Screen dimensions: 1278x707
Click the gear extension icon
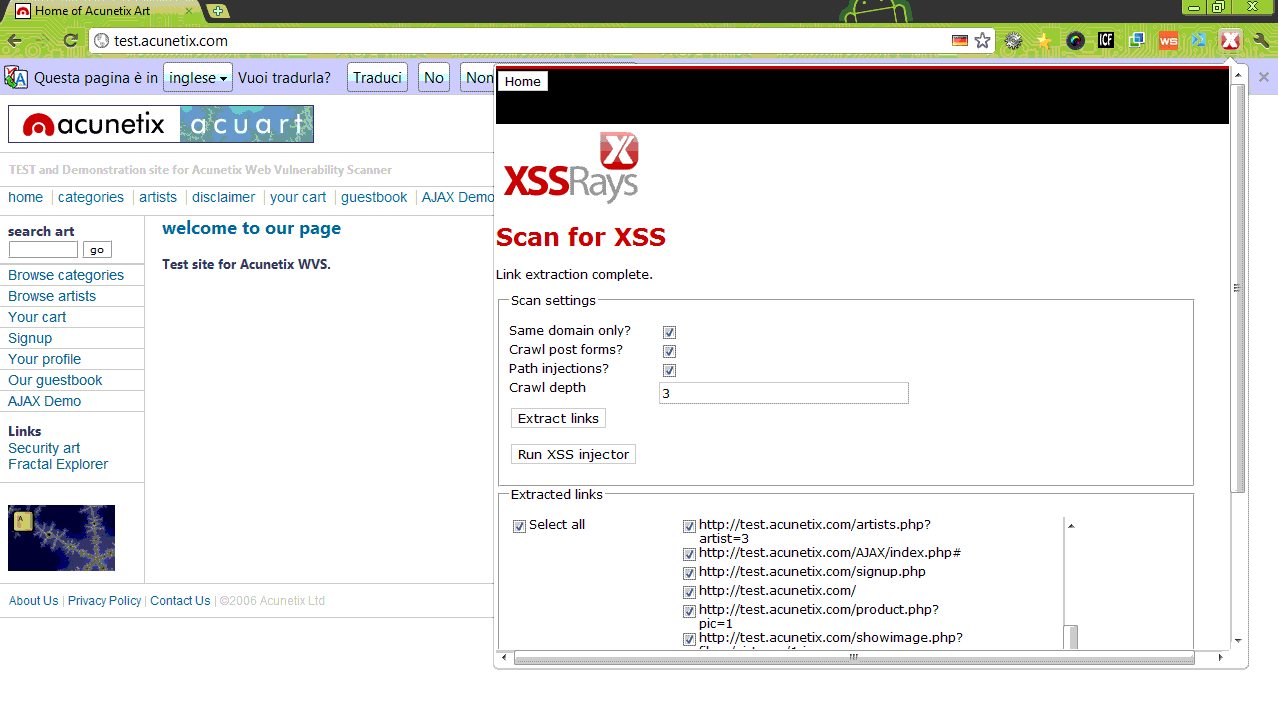pyautogui.click(x=1013, y=41)
